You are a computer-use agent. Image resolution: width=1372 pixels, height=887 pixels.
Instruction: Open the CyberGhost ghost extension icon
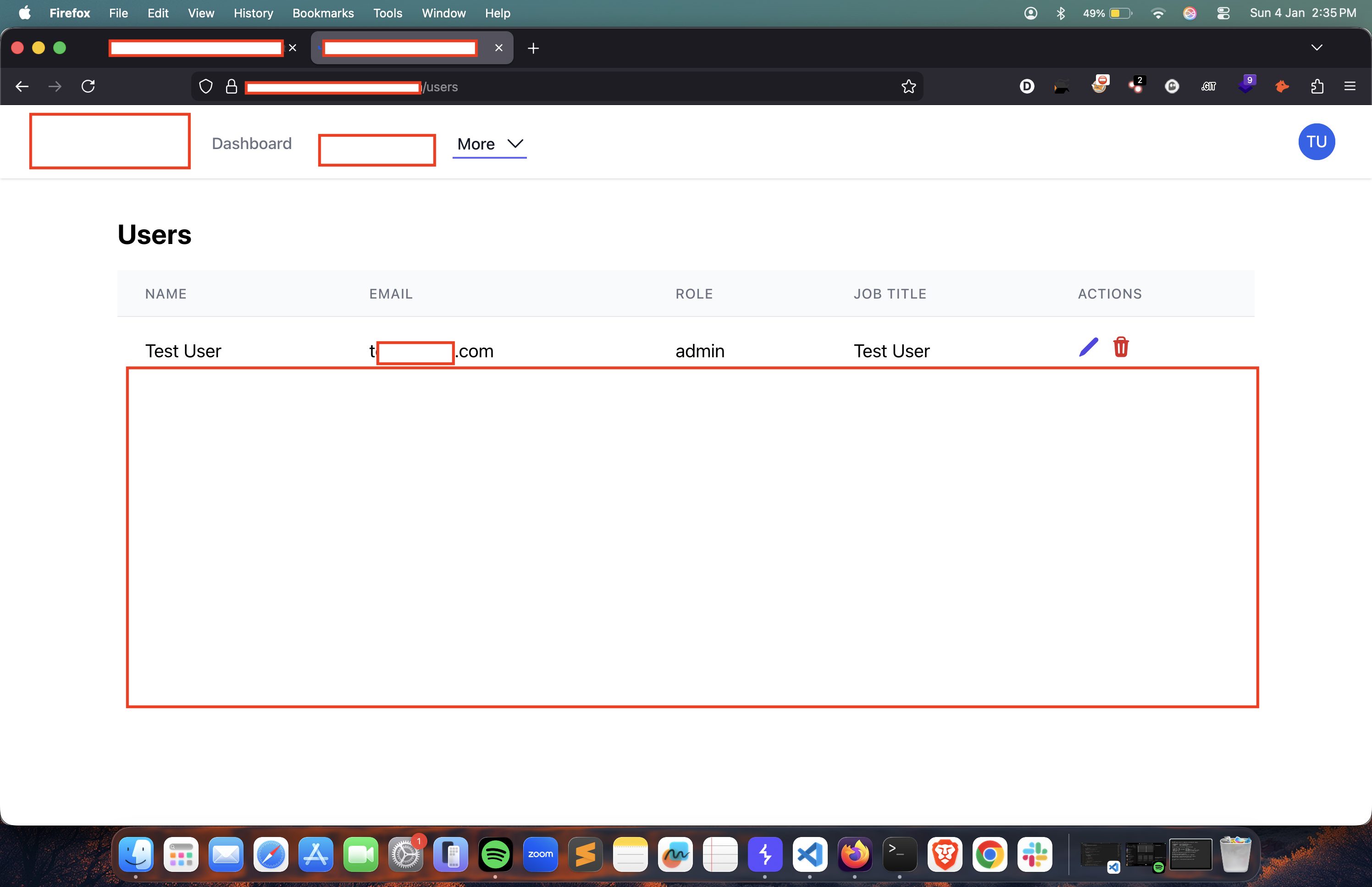[1172, 86]
